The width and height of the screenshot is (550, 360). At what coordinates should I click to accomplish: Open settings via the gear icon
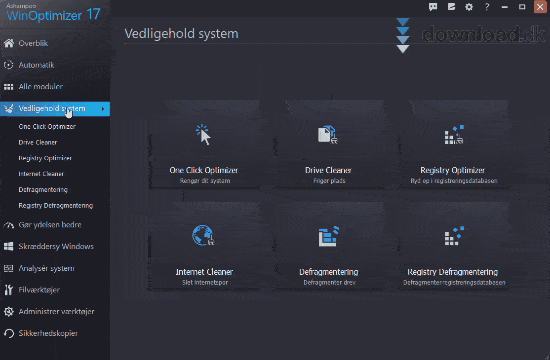pos(469,7)
